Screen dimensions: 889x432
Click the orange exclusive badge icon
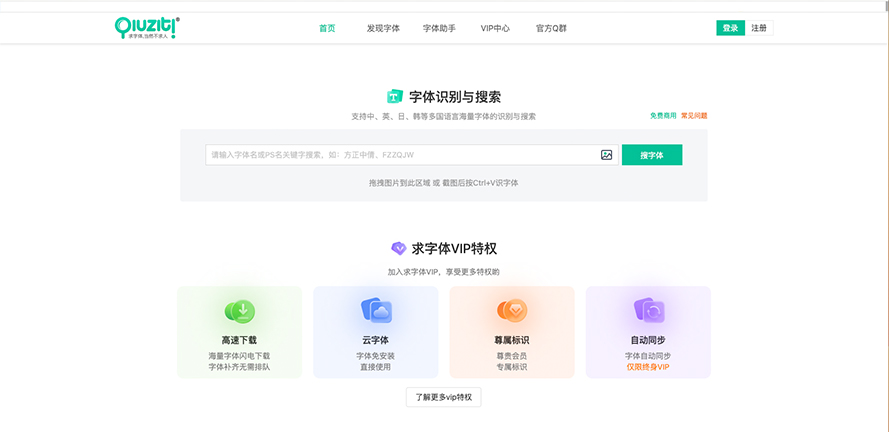pos(512,311)
